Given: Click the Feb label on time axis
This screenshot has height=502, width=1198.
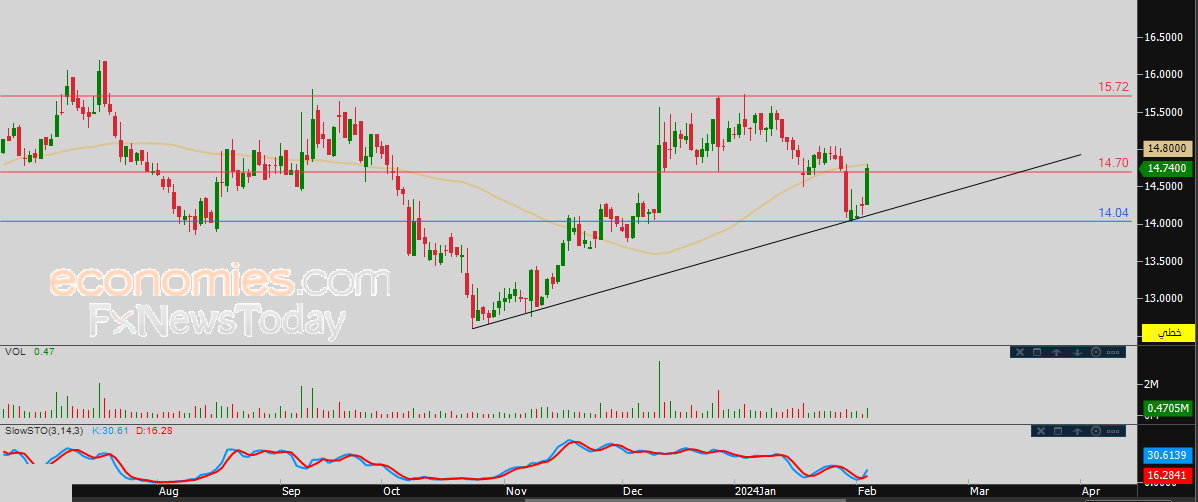Looking at the screenshot, I should pyautogui.click(x=865, y=489).
